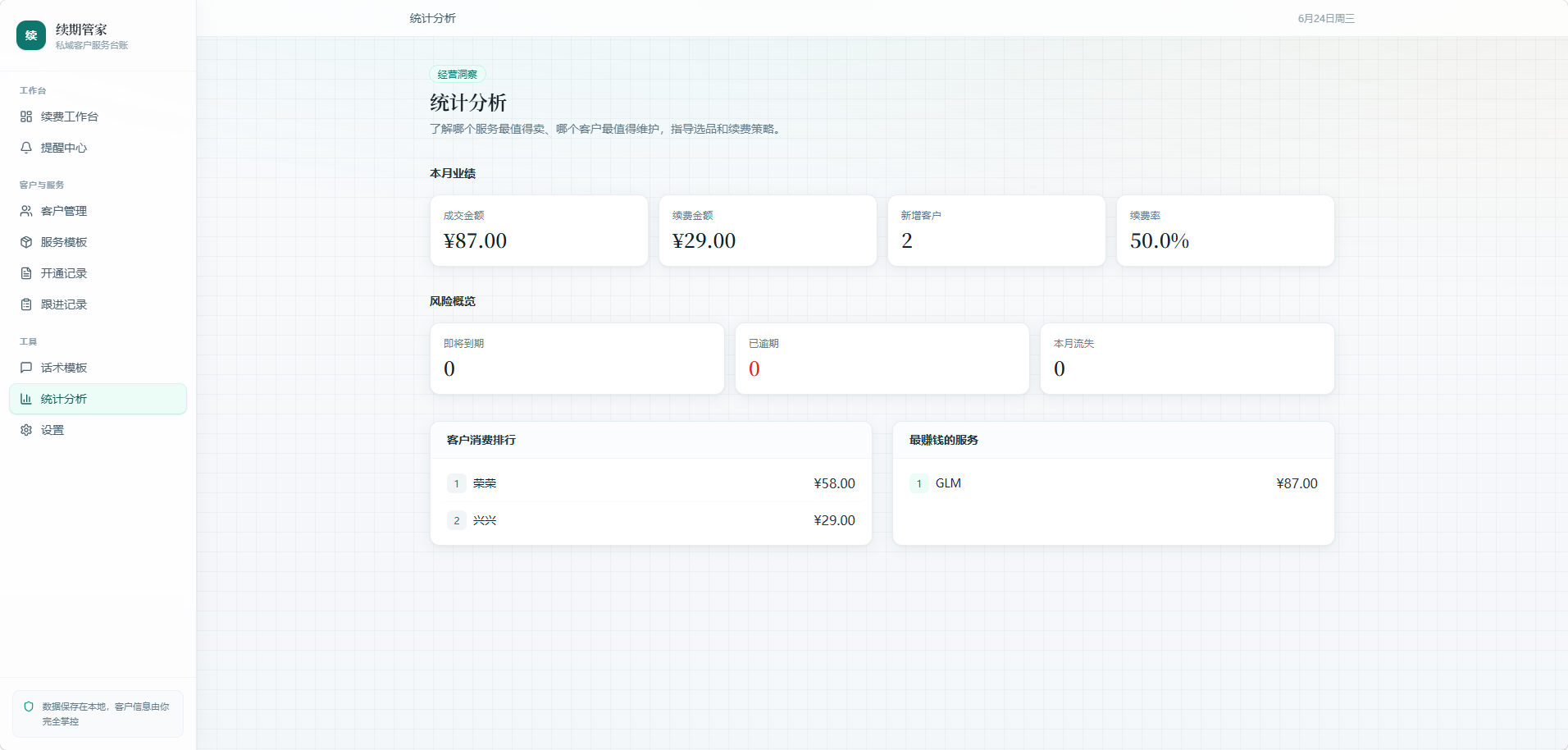Click the 开通记录 document icon

tap(26, 273)
